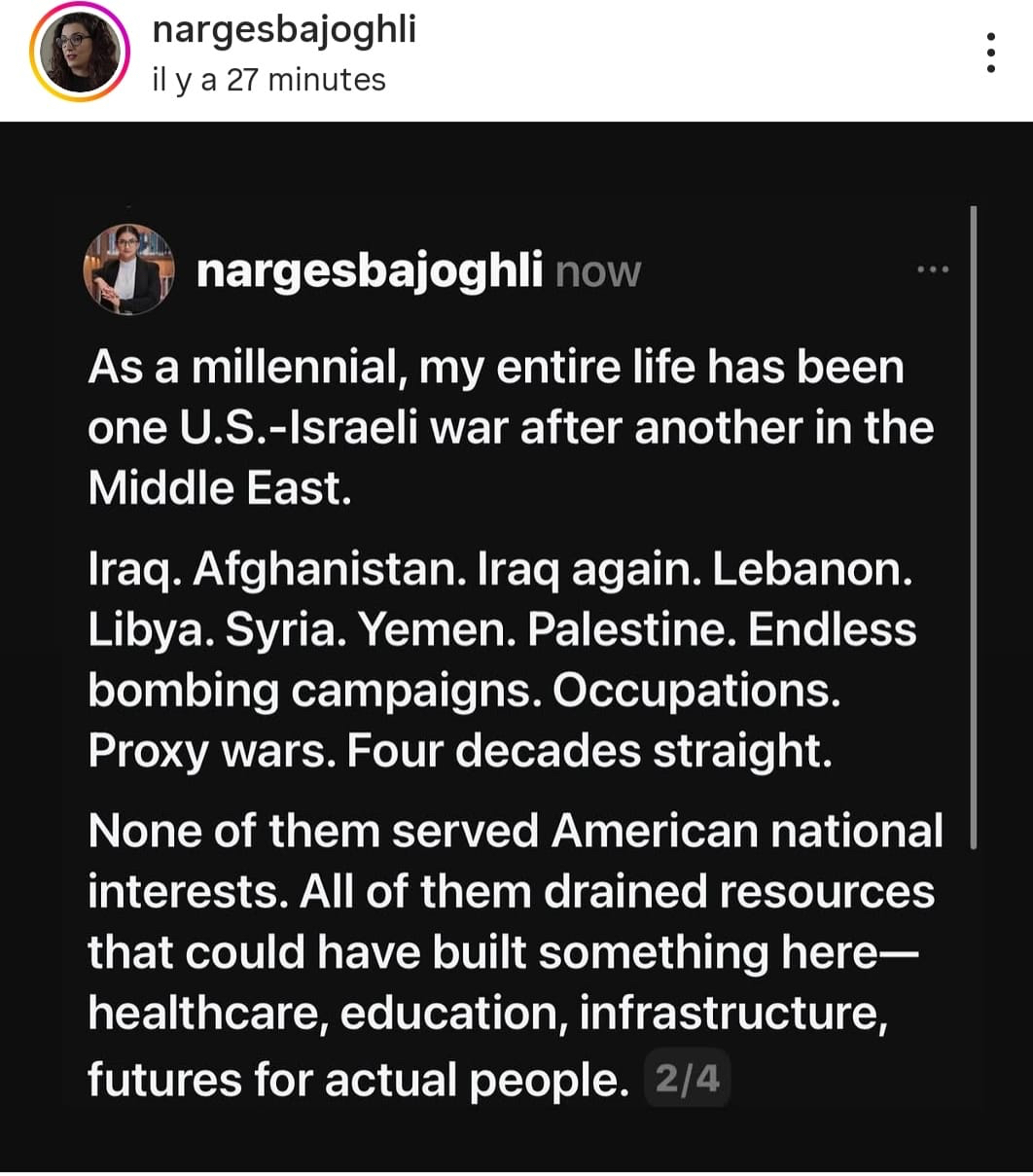
Task: Click the vertical scrollbar beside the post
Action: tap(973, 525)
